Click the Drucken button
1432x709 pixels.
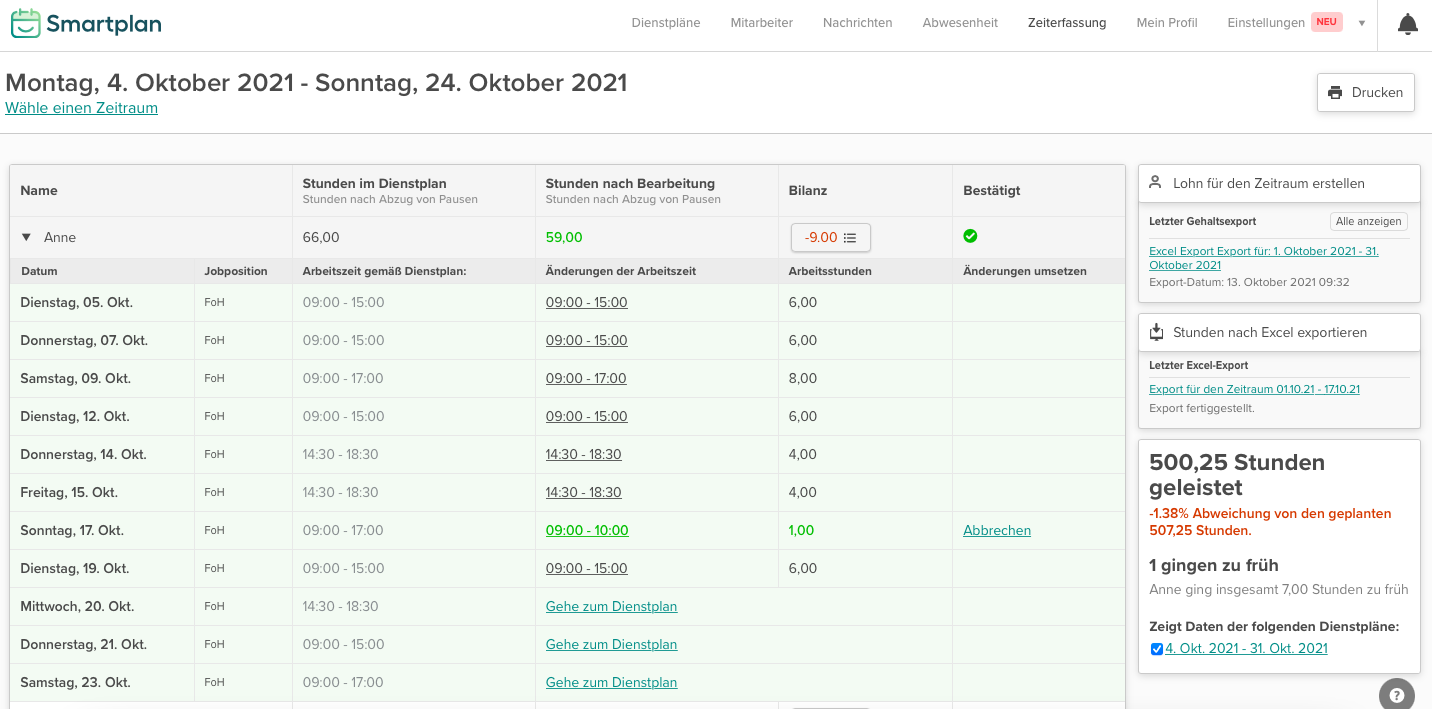click(1365, 92)
